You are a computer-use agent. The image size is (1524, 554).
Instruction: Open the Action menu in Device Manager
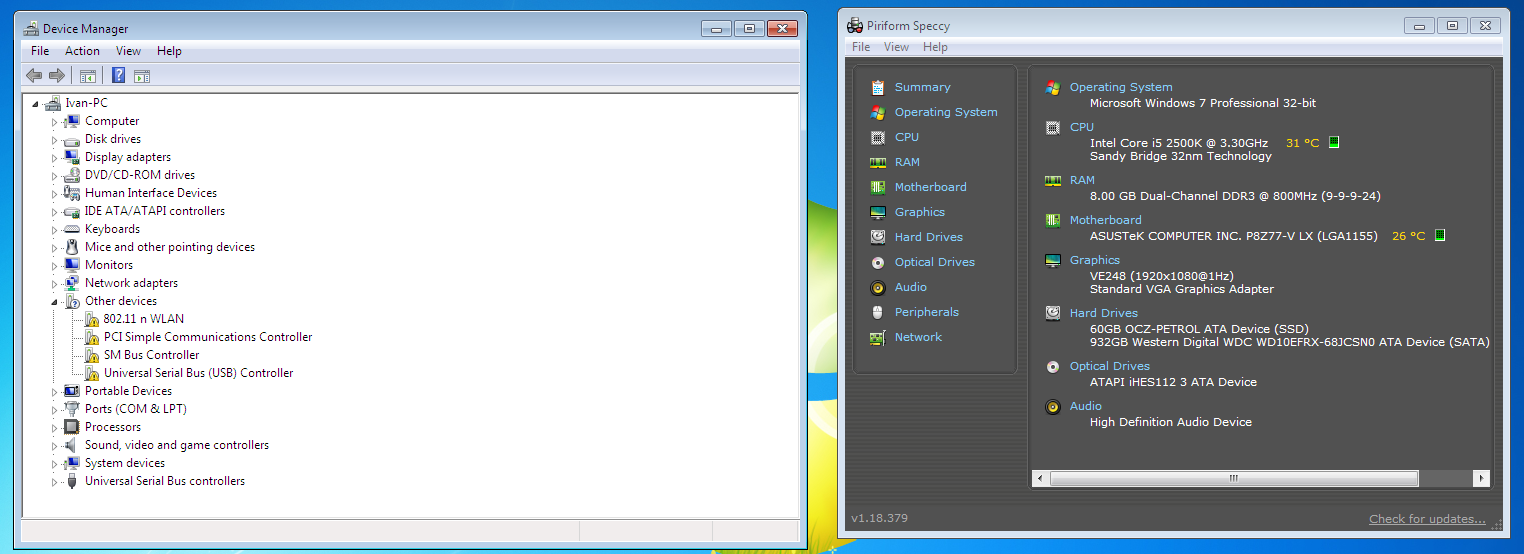(x=82, y=51)
